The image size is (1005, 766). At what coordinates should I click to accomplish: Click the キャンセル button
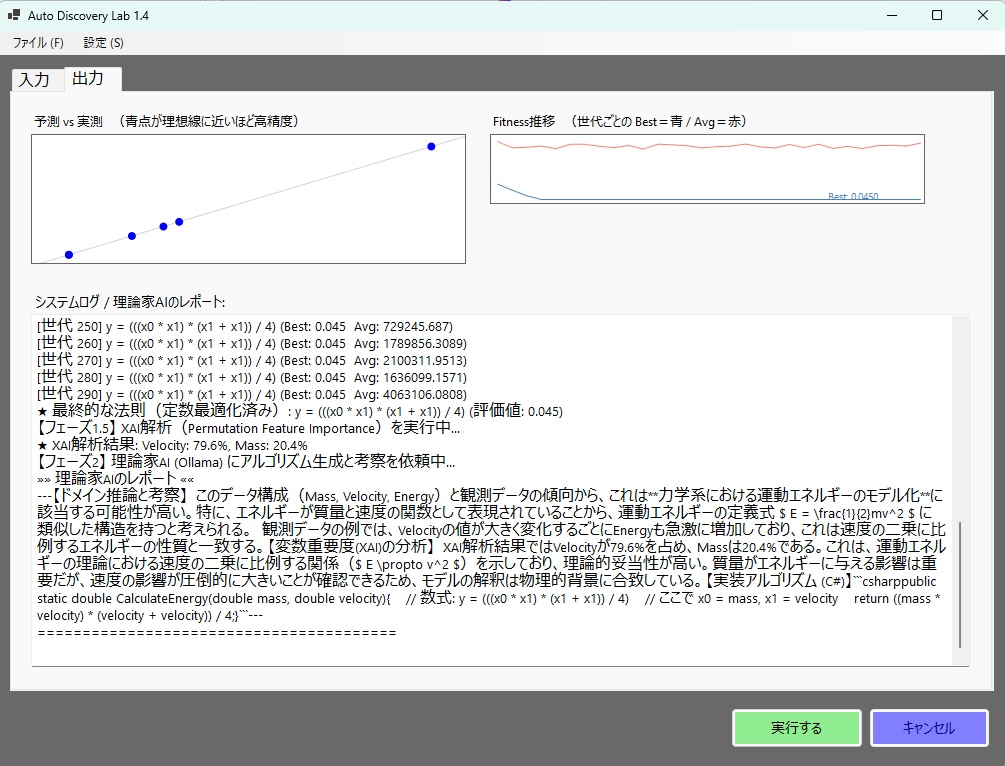click(x=928, y=728)
